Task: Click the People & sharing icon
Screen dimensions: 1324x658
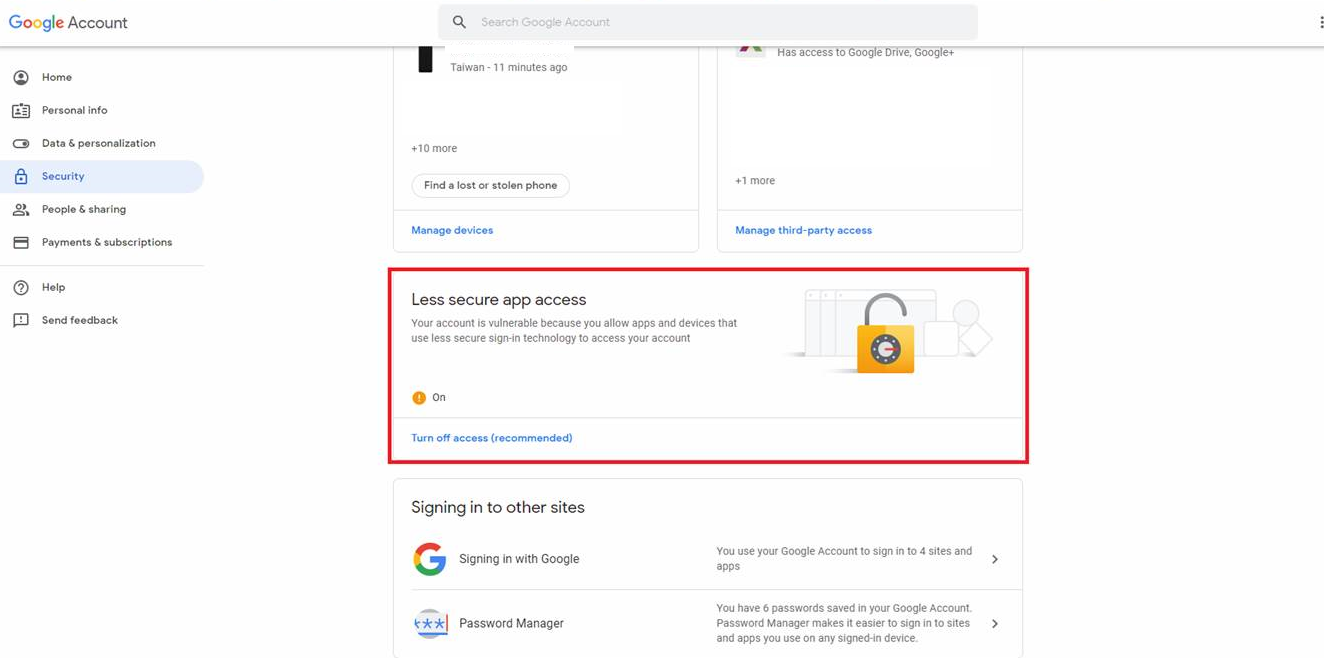Action: coord(21,209)
